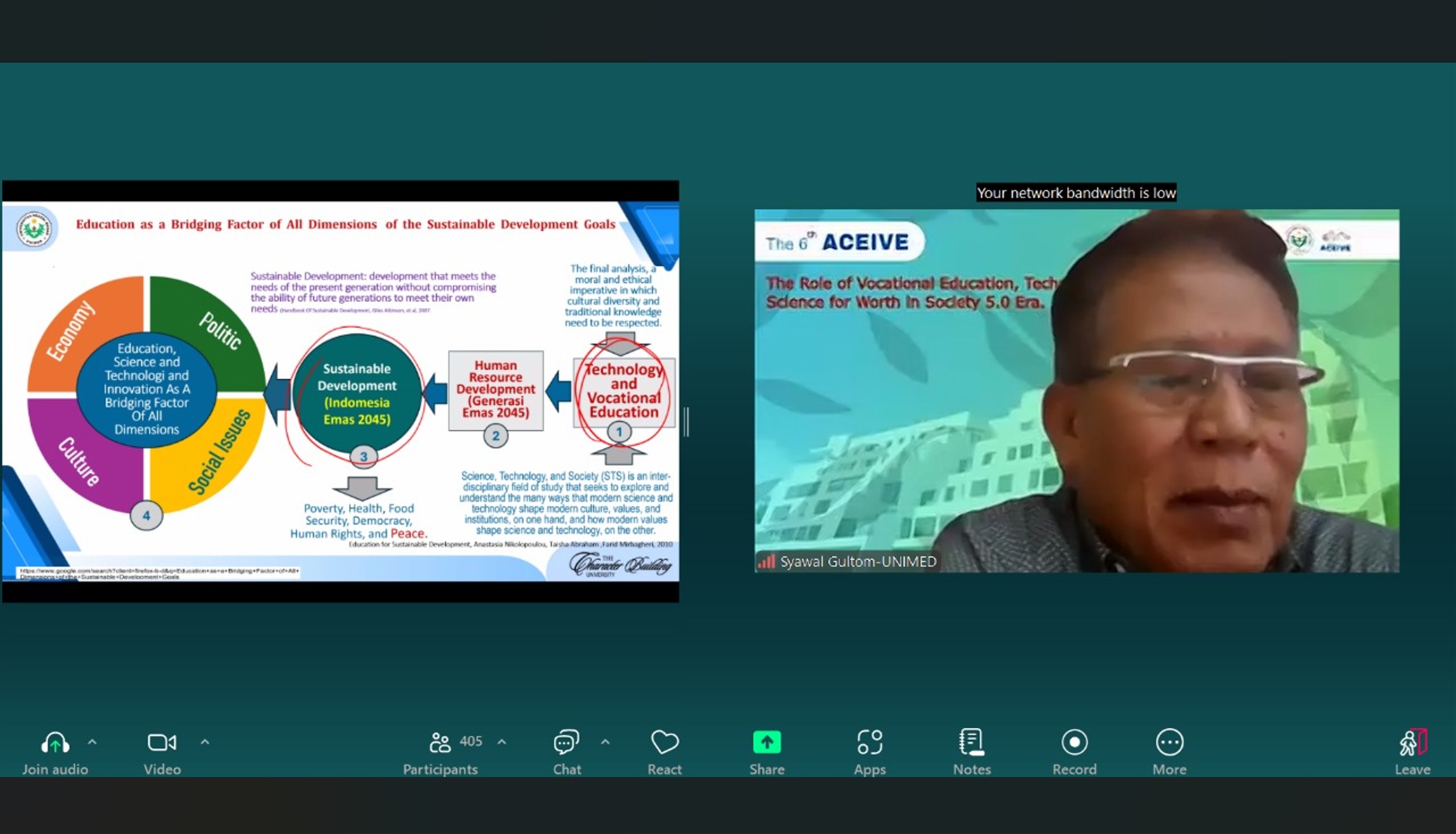Click the Leave meeting icon

(1412, 742)
